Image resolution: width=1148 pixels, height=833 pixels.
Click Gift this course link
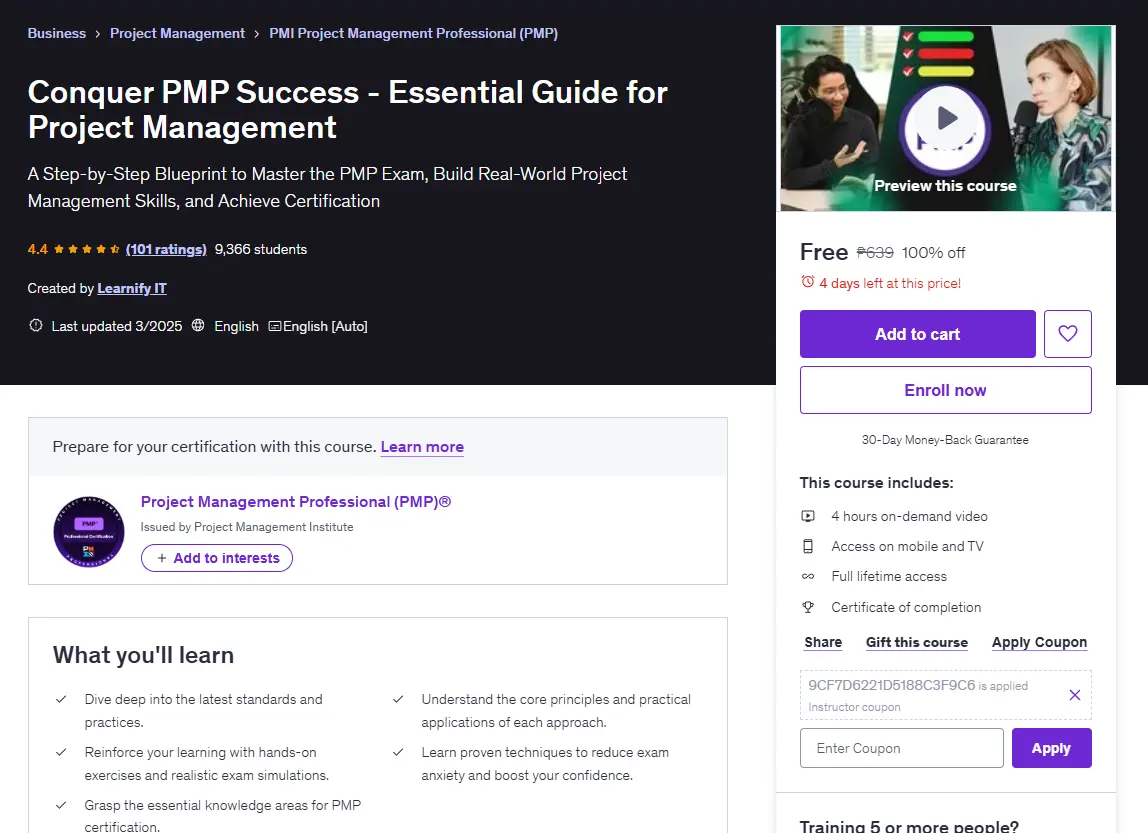(917, 642)
